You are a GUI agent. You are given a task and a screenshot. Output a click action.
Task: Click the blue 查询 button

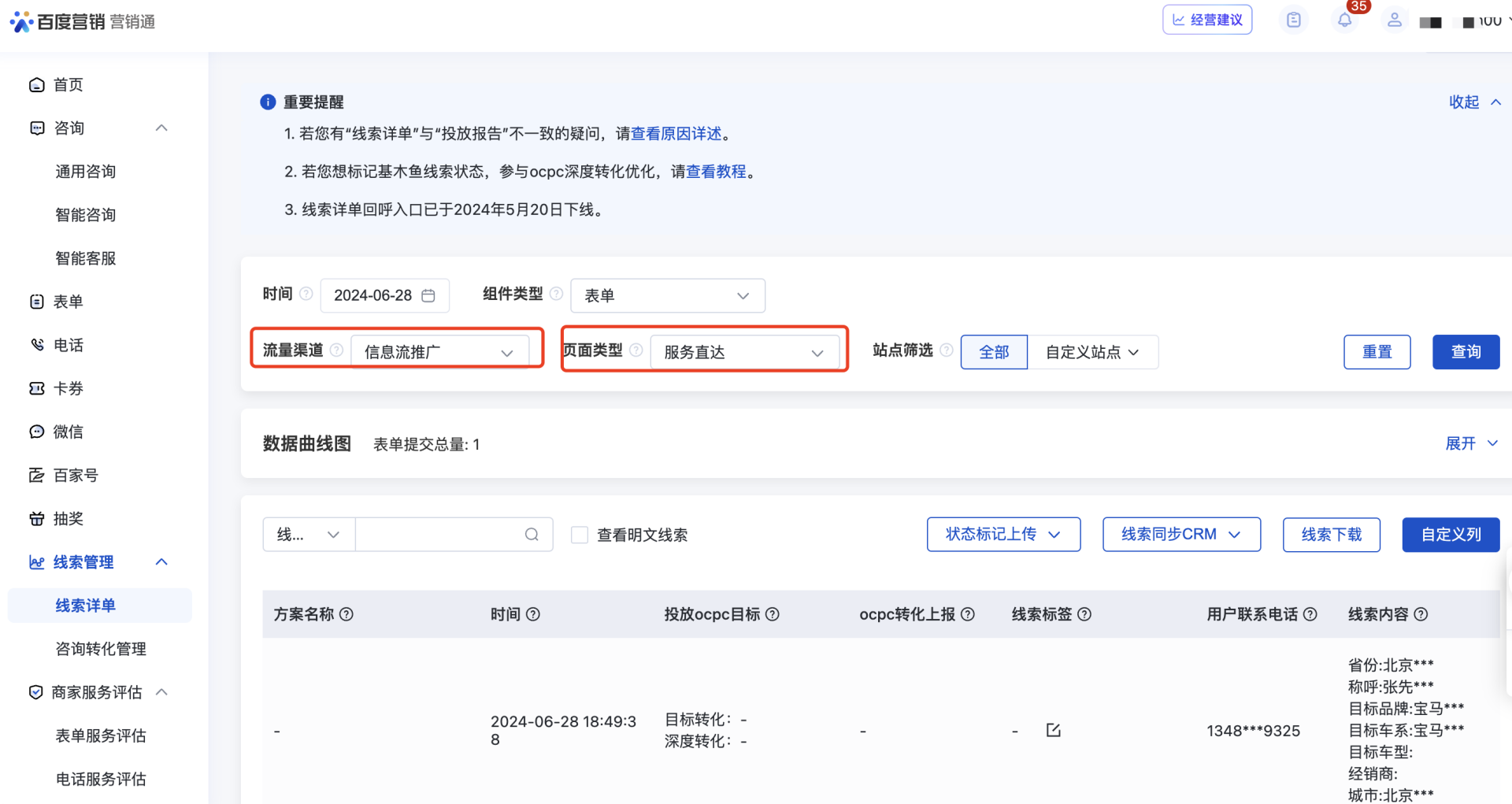1466,352
